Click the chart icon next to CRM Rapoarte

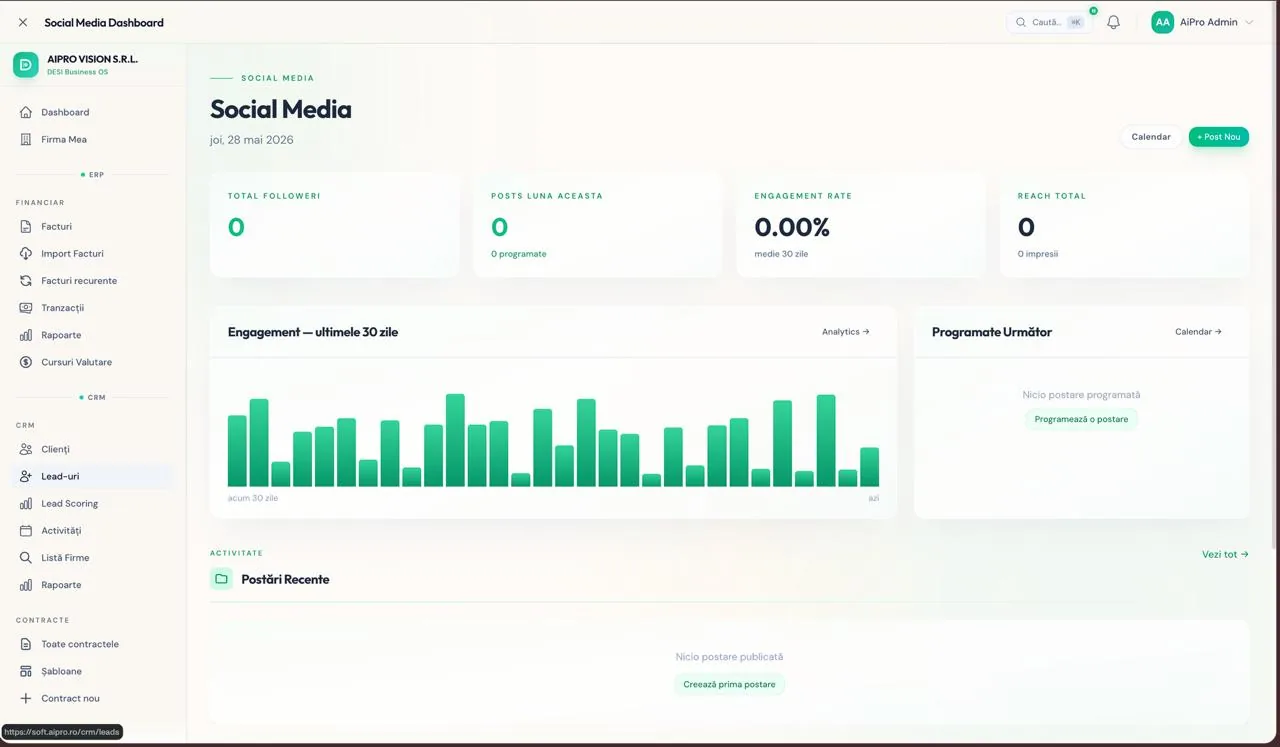(26, 584)
